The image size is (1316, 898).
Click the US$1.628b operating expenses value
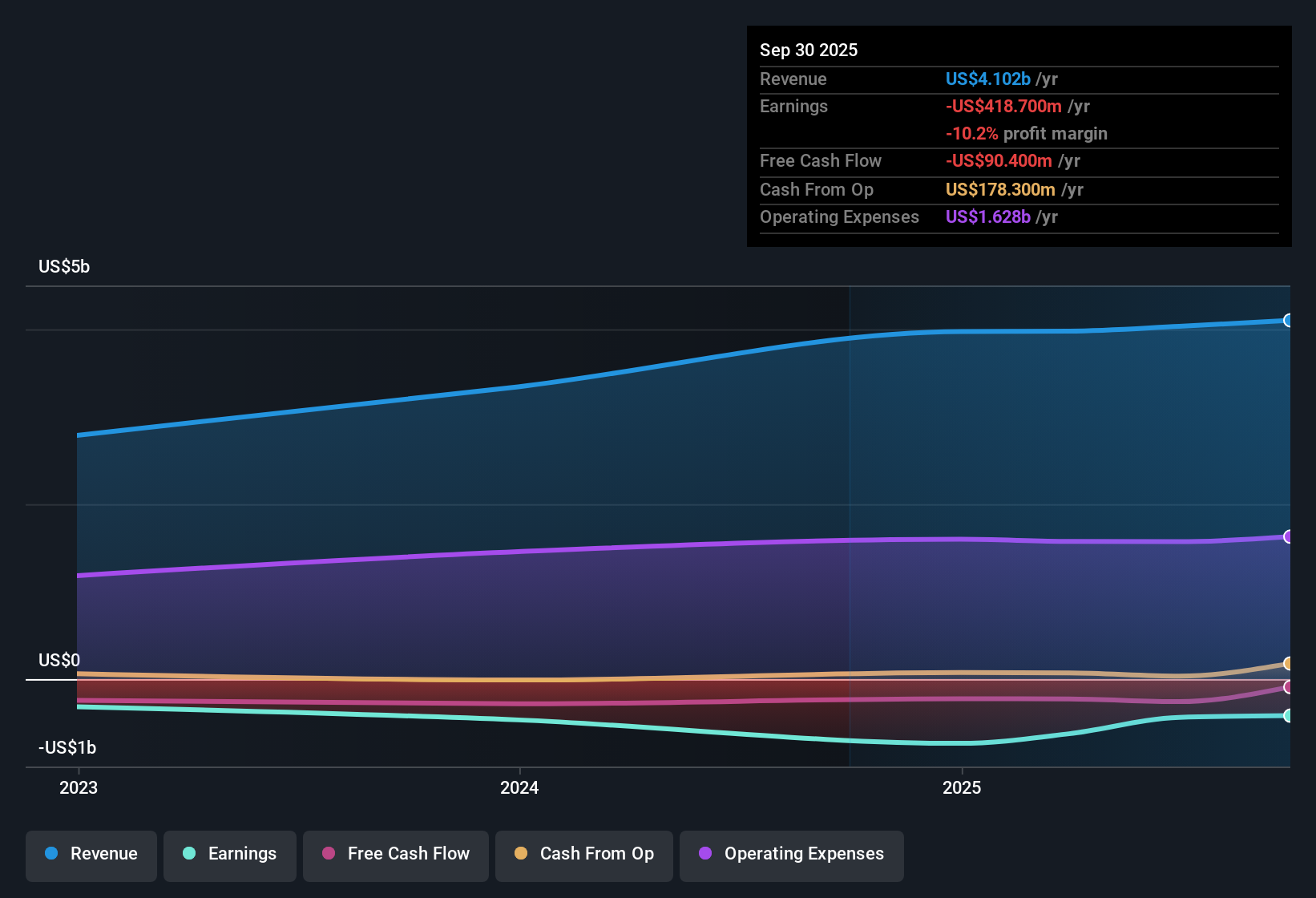click(988, 216)
